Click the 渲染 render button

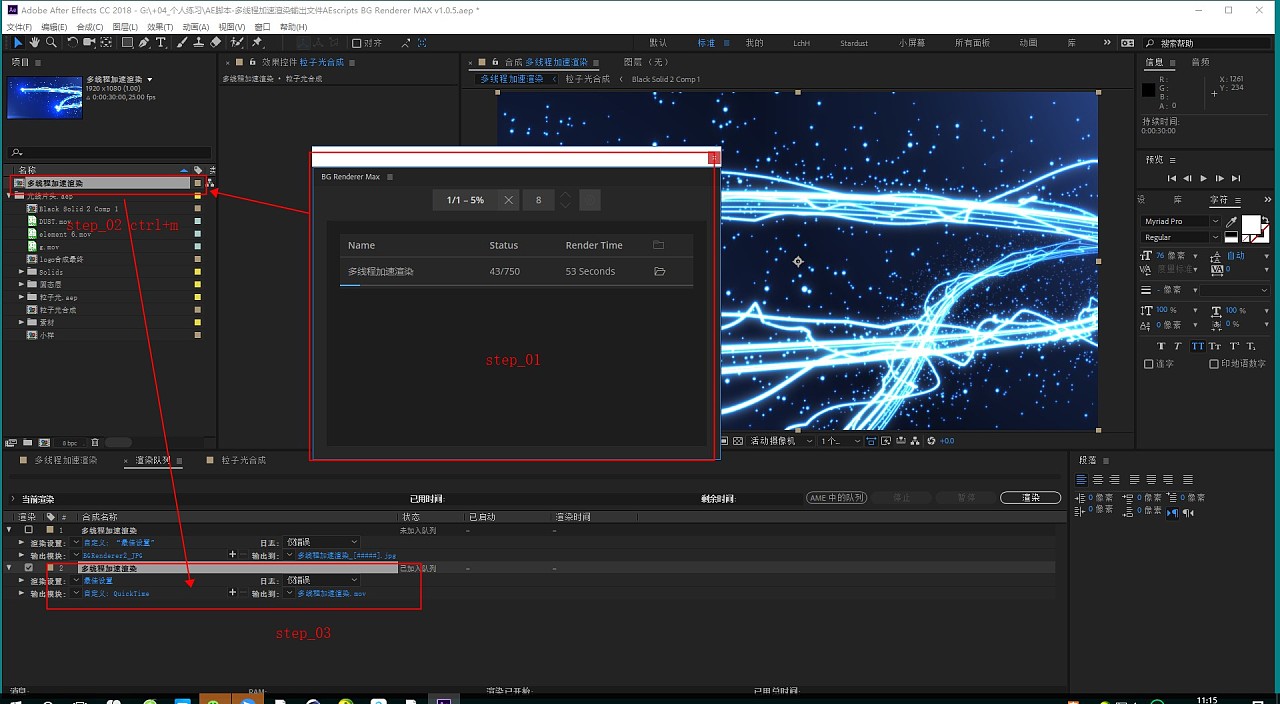1031,497
